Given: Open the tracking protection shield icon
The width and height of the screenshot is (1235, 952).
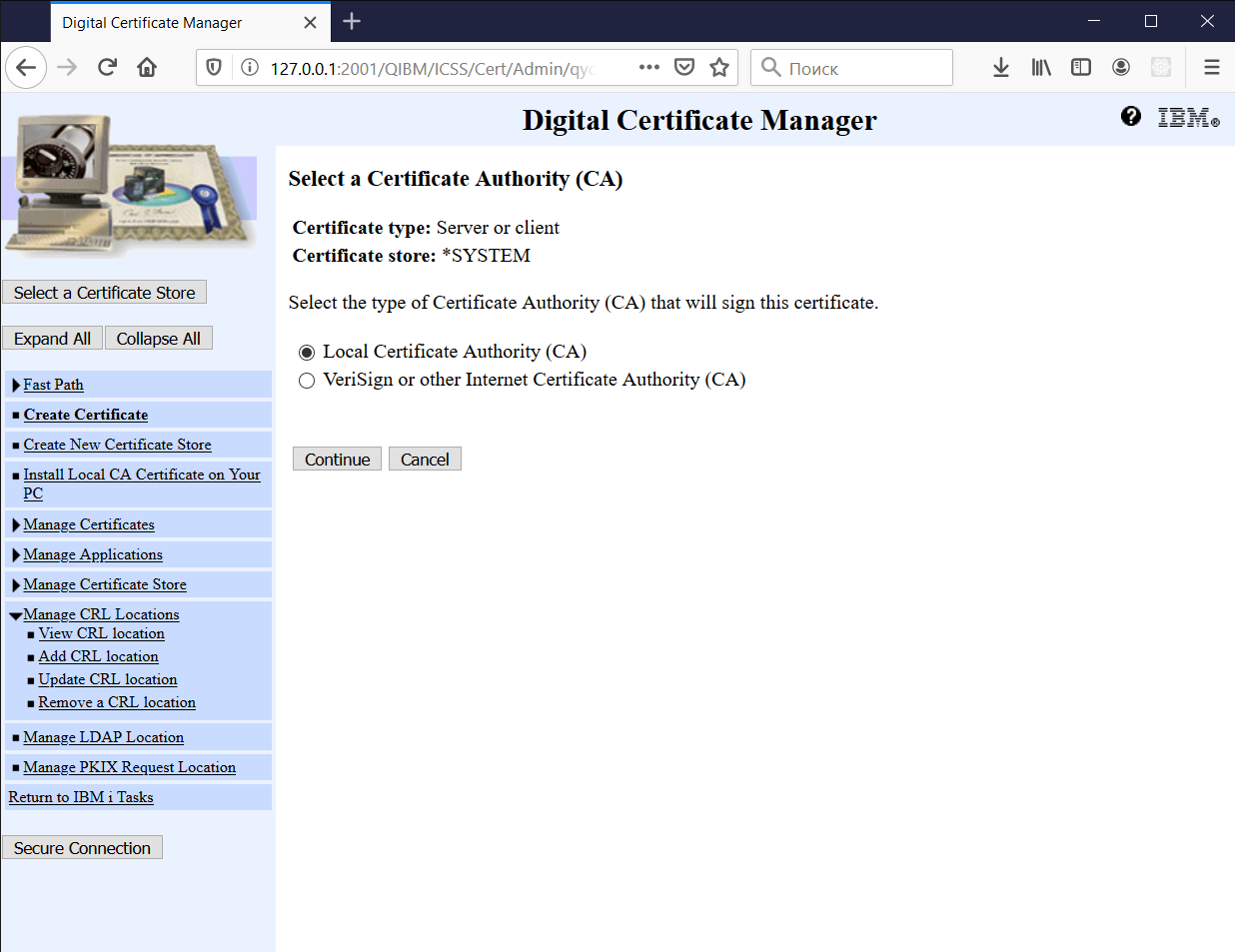Looking at the screenshot, I should click(214, 67).
